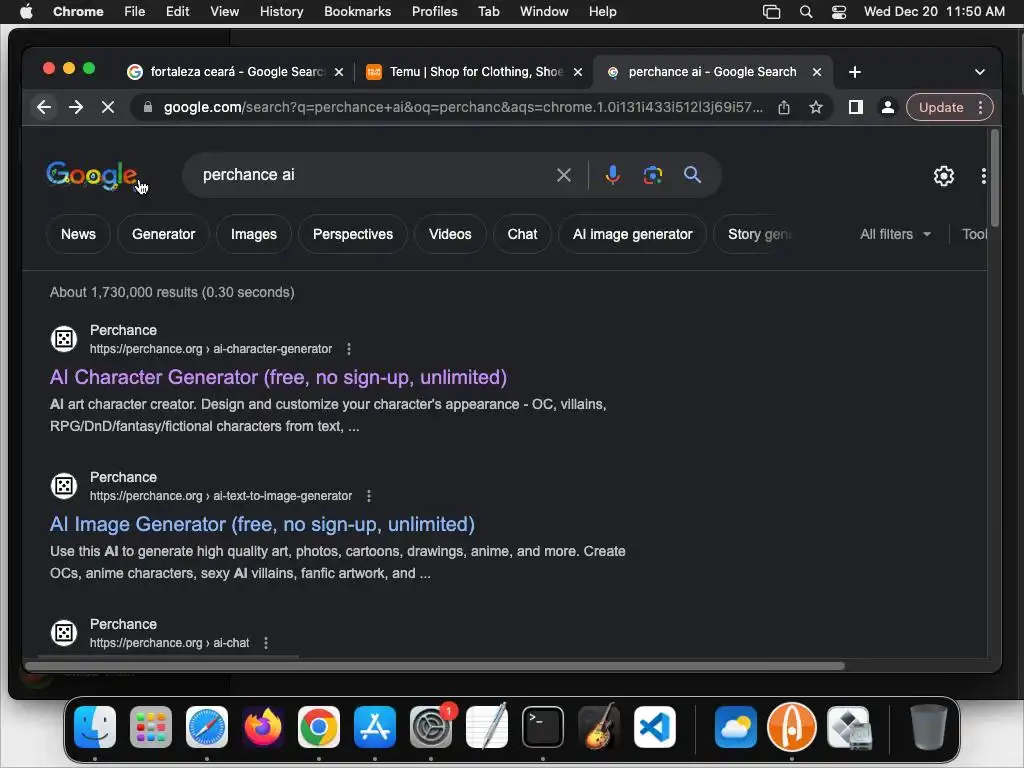
Task: Go back with the browser back arrow
Action: [44, 107]
